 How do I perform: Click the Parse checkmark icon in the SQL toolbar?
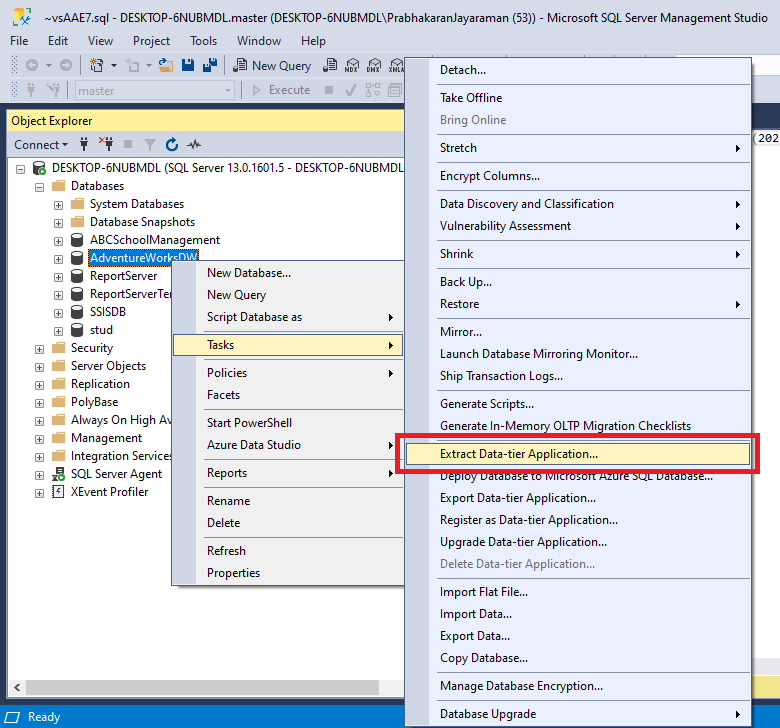[x=351, y=90]
